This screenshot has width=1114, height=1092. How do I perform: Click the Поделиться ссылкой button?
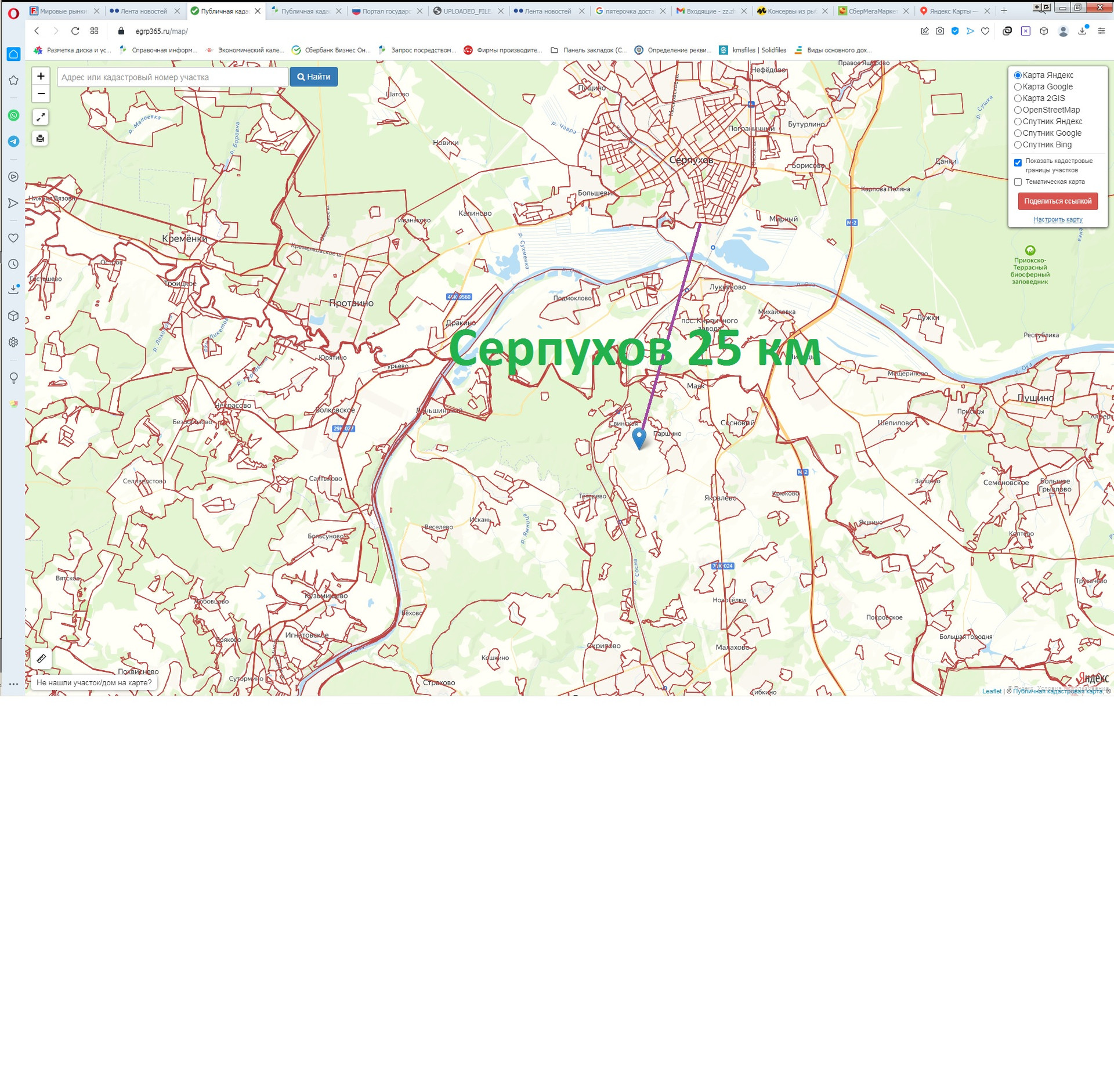(x=1057, y=201)
